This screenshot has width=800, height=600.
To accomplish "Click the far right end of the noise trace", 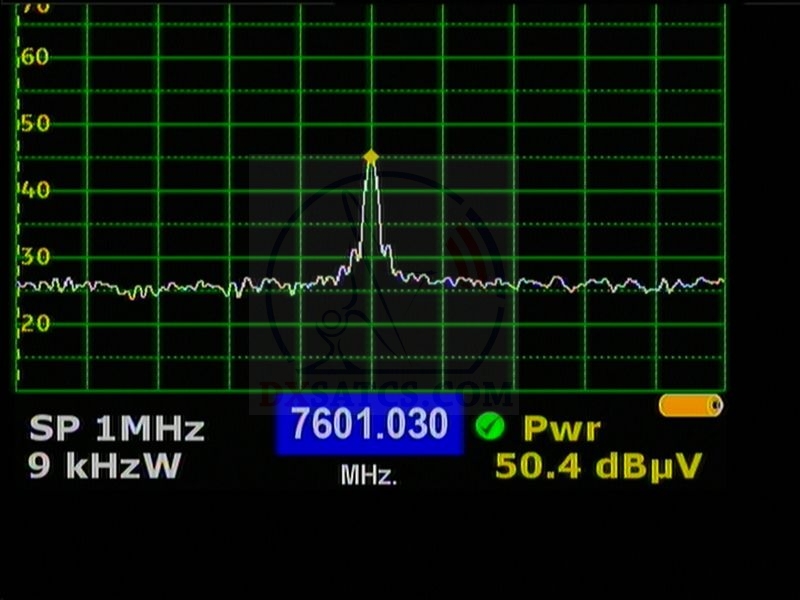I will tap(721, 282).
